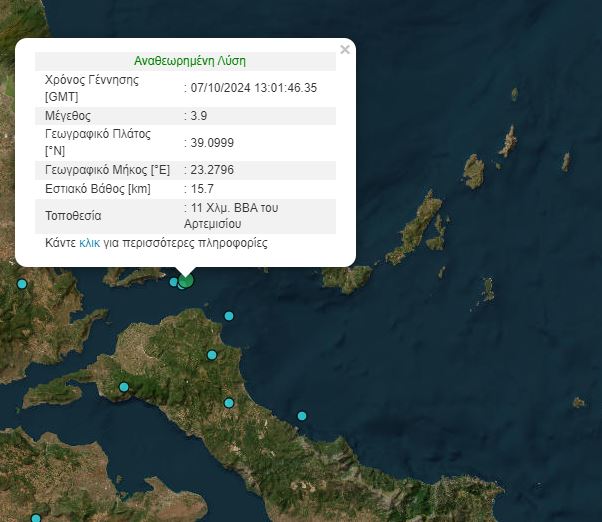Open the 'κλικ' link for more information

tap(89, 243)
